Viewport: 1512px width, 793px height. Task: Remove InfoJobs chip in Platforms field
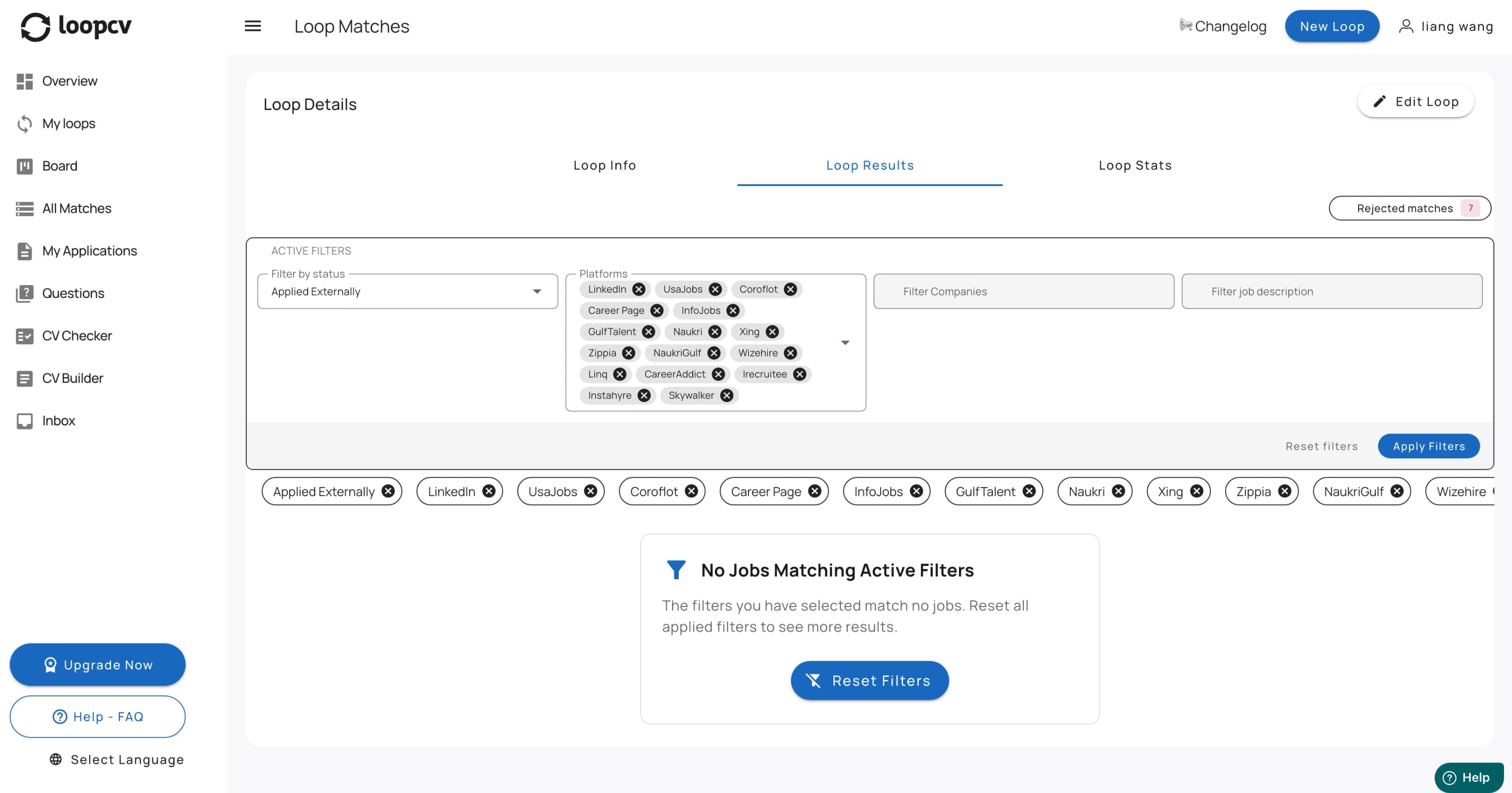point(733,311)
